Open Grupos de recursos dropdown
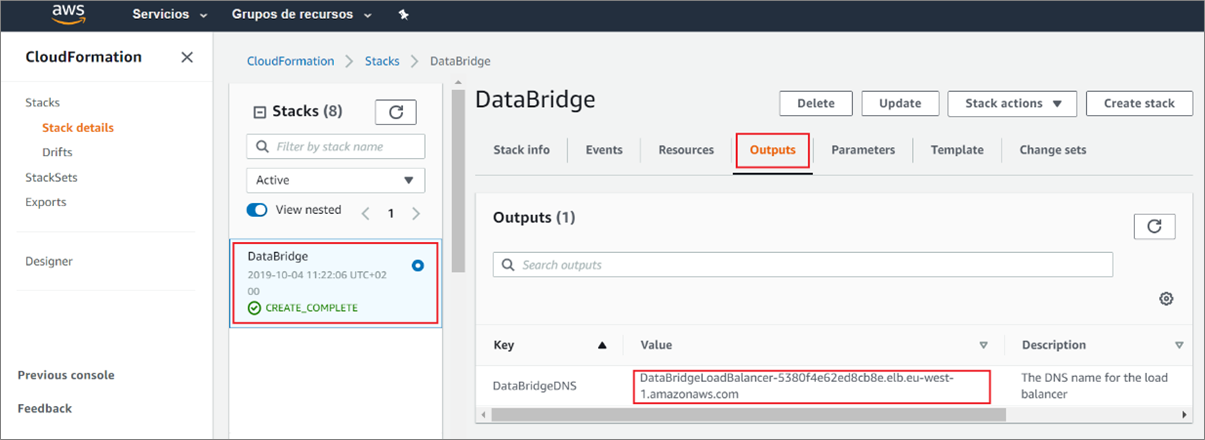 (x=302, y=15)
